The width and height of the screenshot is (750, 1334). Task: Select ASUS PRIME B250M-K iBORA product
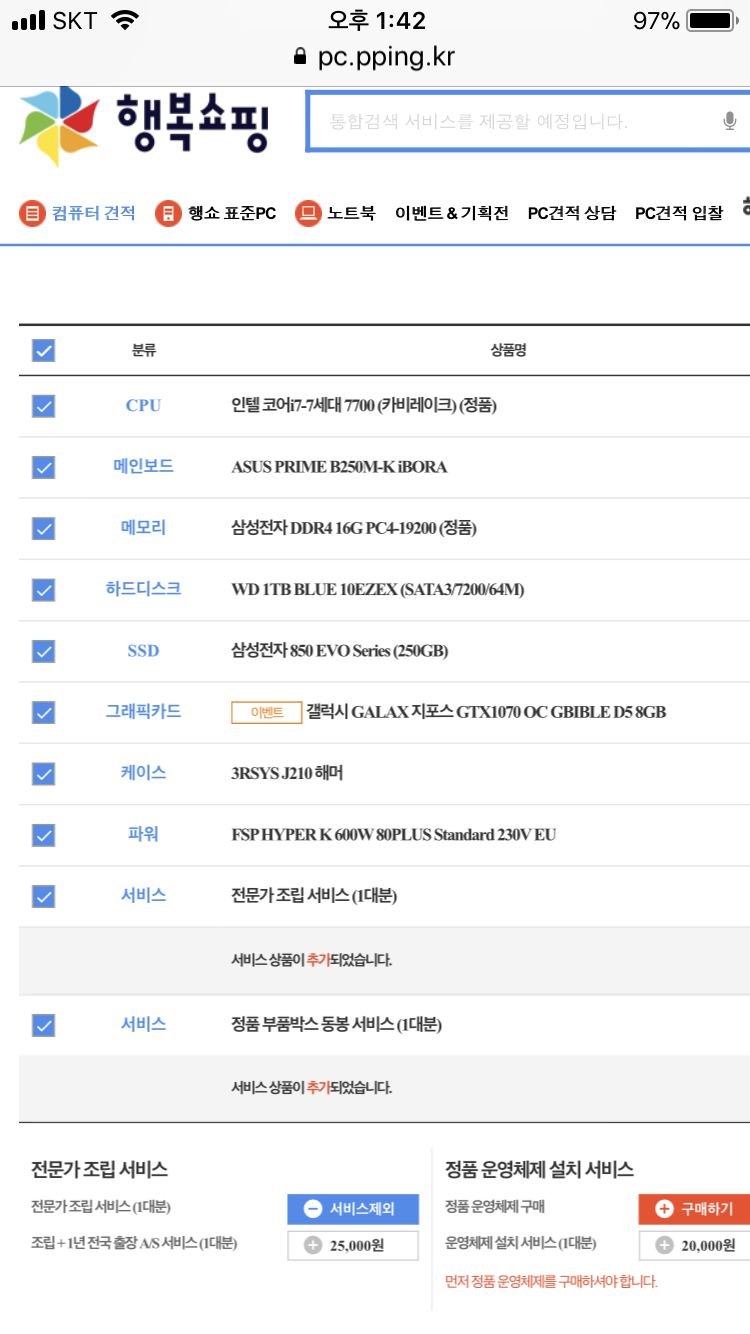pos(339,467)
